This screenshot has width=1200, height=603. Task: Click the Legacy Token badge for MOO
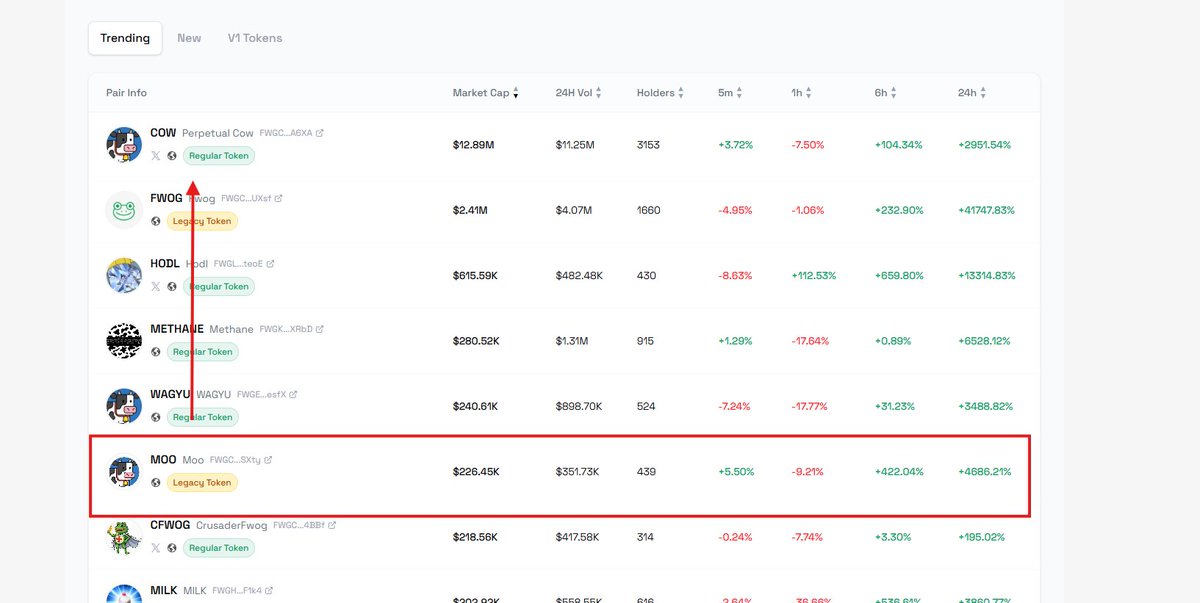pyautogui.click(x=202, y=482)
